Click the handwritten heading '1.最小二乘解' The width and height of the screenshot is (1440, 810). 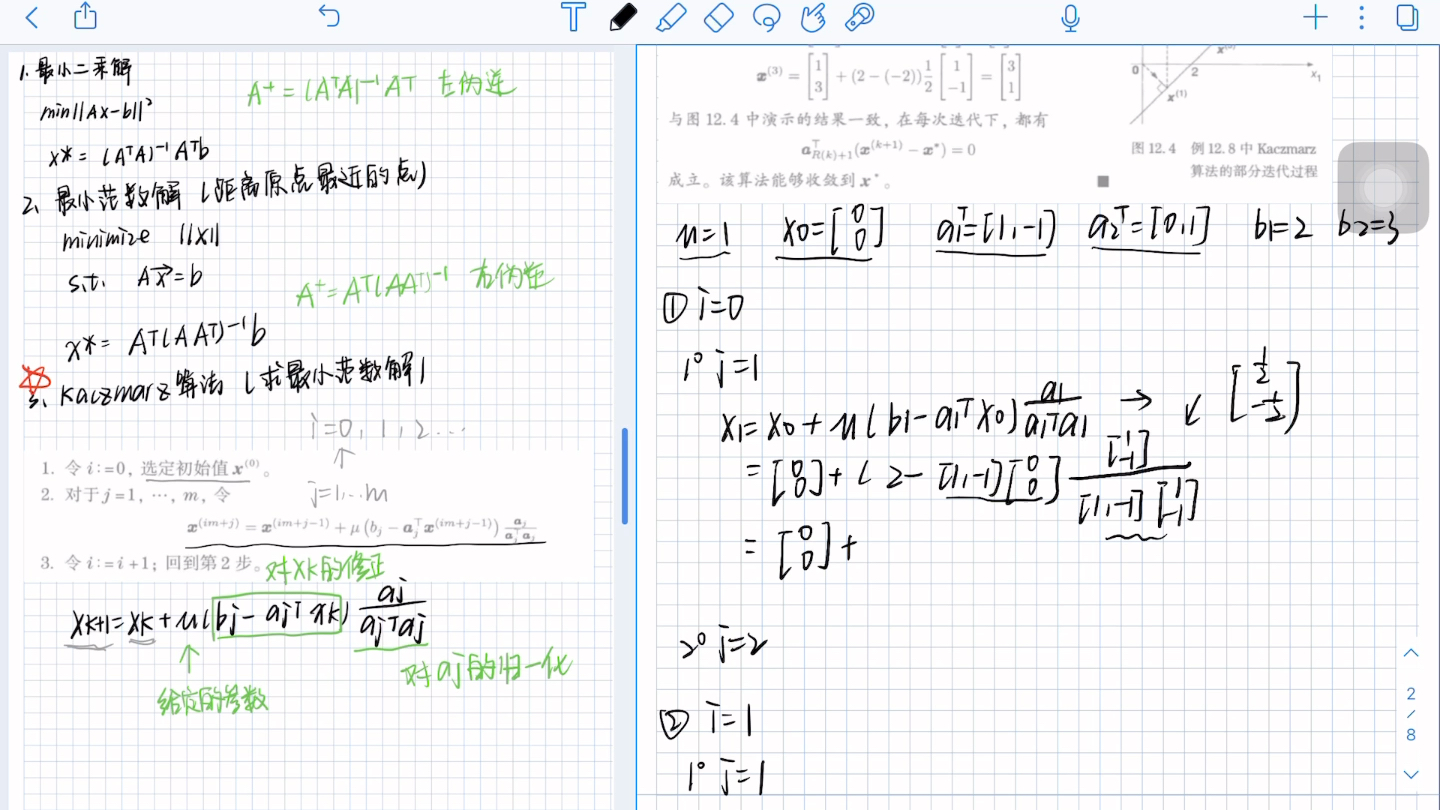(76, 70)
